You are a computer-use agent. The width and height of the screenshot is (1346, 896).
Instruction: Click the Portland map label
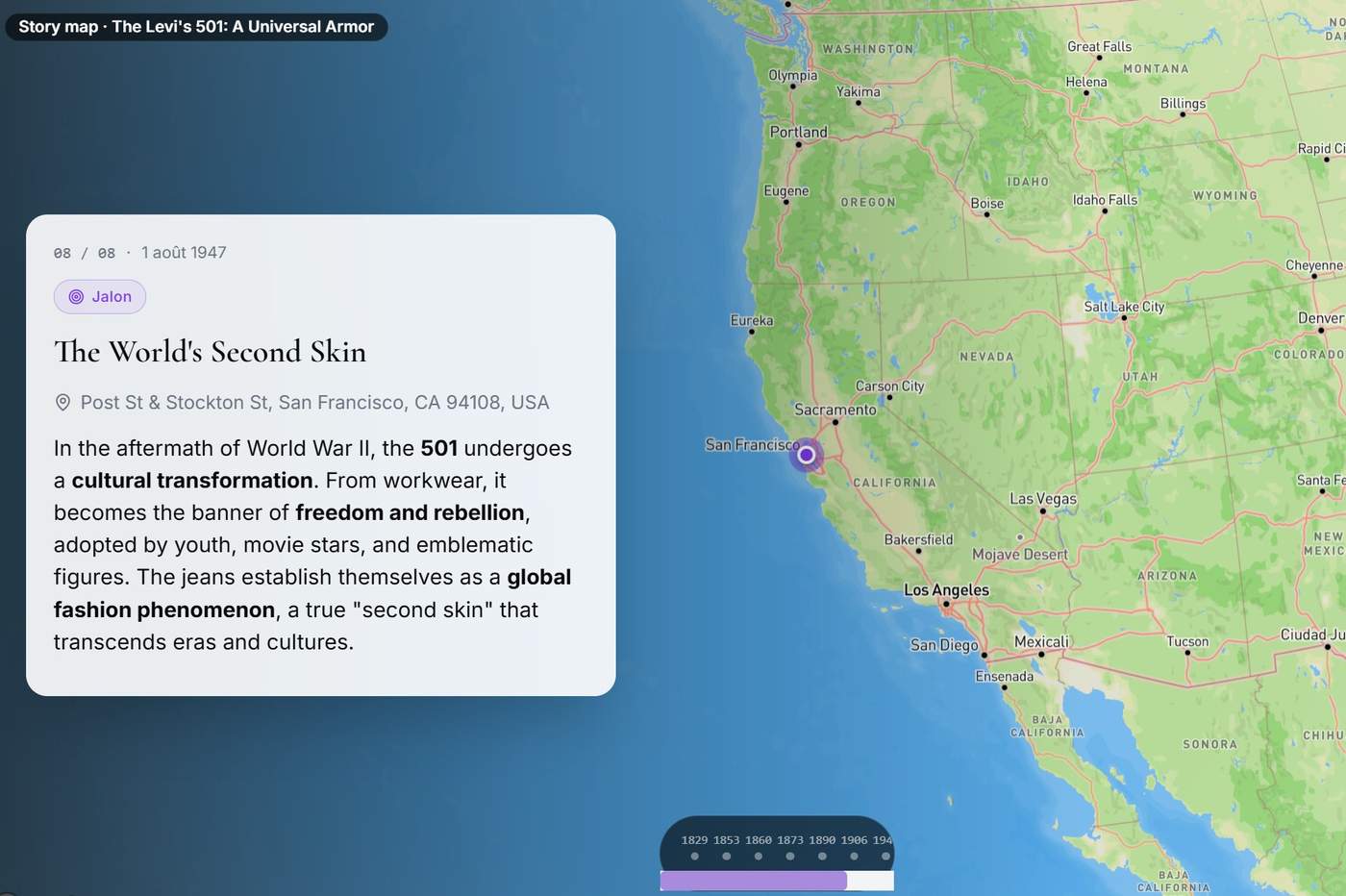[798, 132]
